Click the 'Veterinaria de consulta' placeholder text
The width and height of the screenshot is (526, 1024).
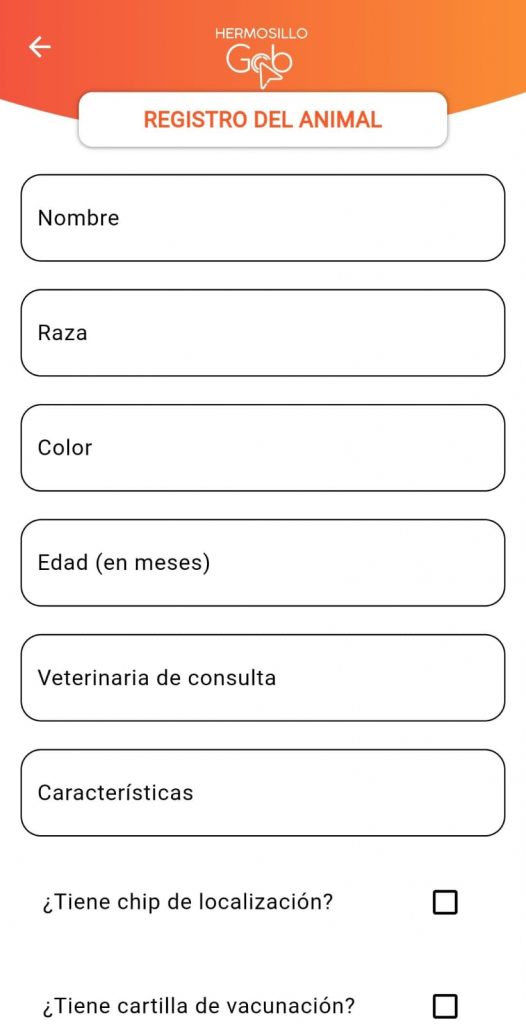[157, 678]
